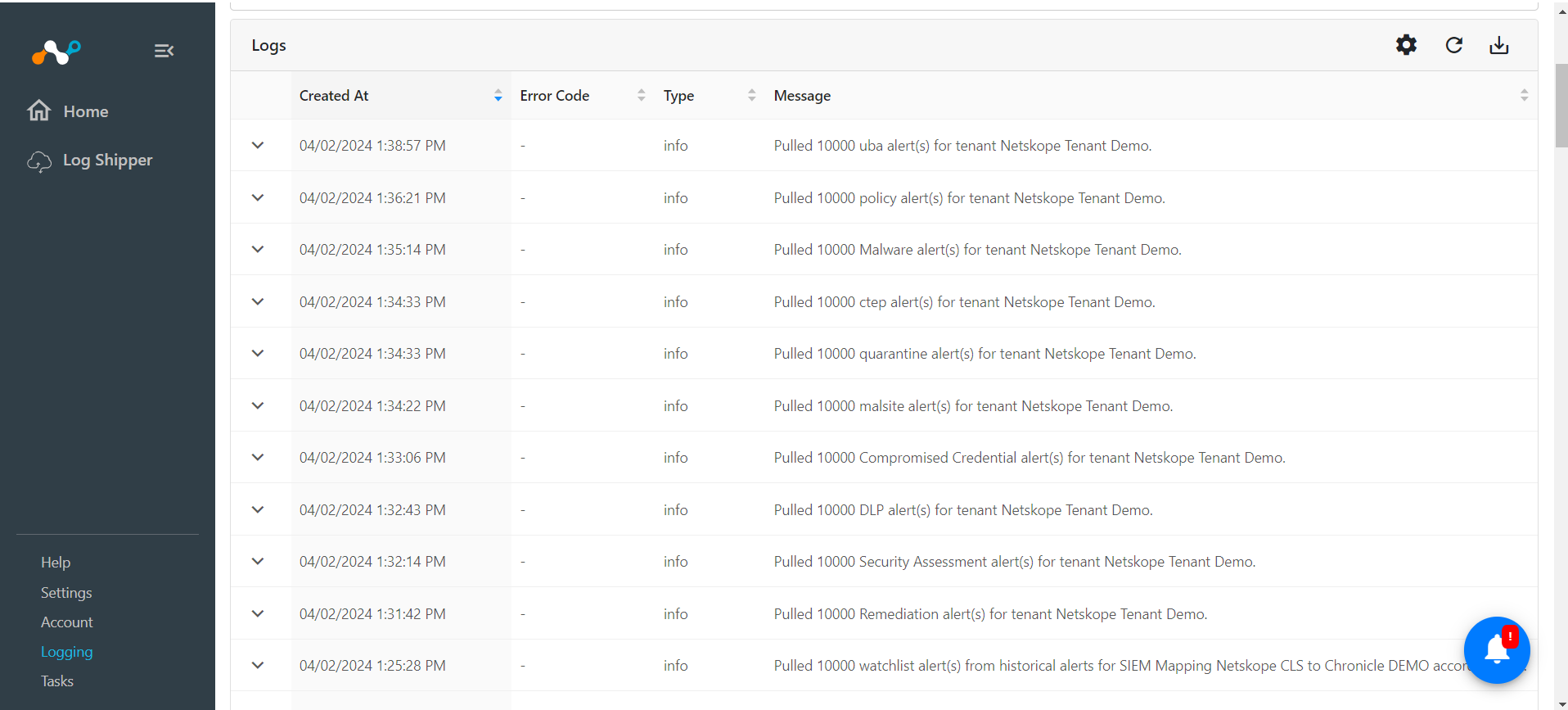Sort the table by Created At
Screen dimensions: 1568x710
pos(498,96)
